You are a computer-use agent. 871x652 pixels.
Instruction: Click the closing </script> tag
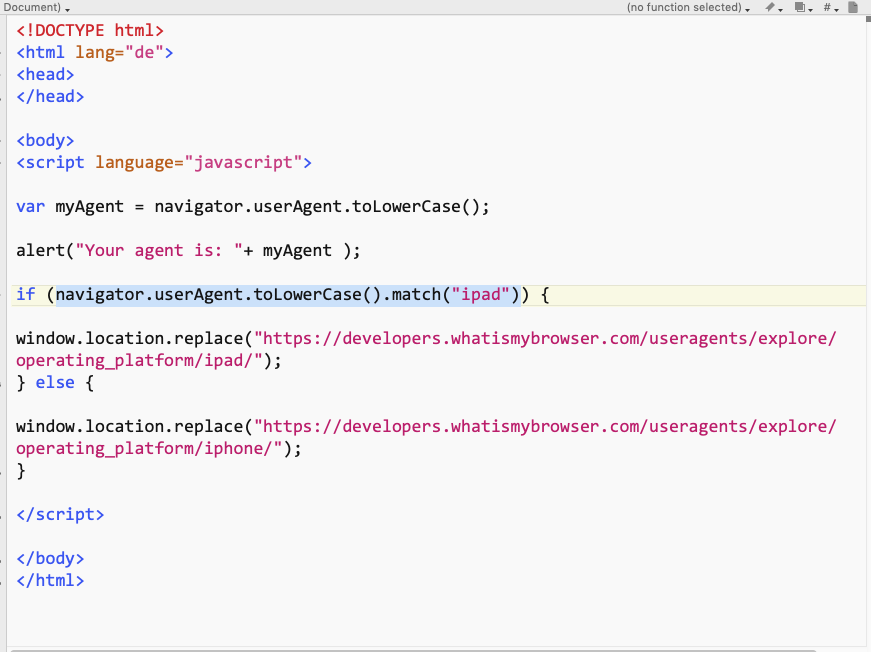tap(60, 514)
